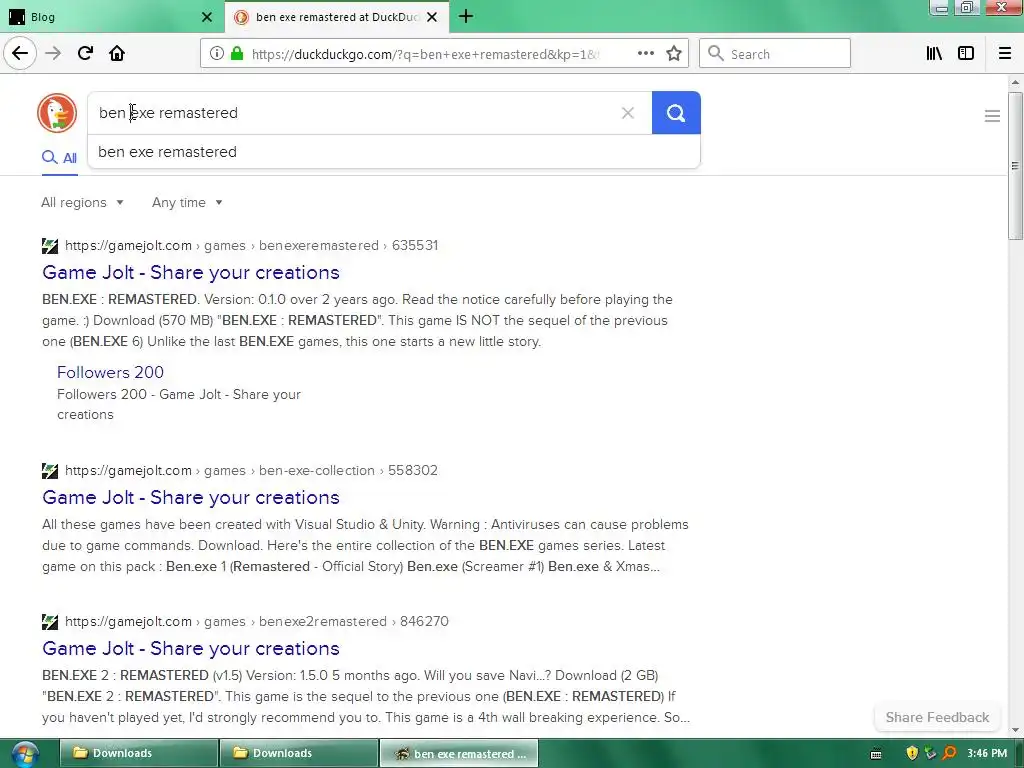Select the All results tab

[59, 158]
